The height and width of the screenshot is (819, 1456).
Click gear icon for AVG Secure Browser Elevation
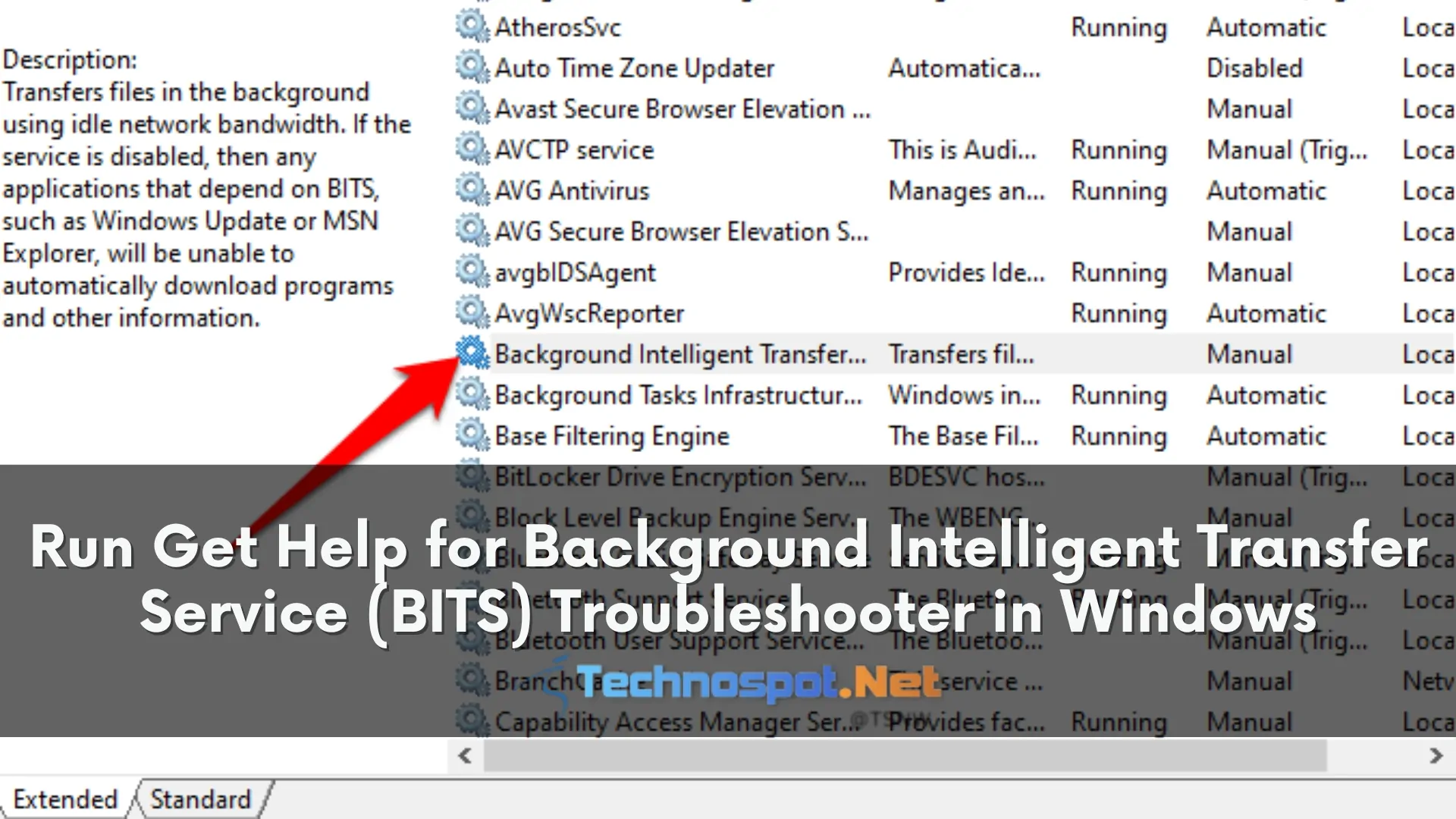pyautogui.click(x=472, y=231)
